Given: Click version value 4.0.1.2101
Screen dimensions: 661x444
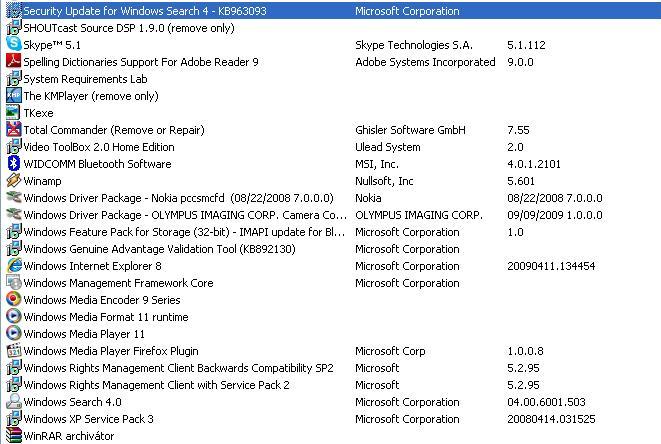Looking at the screenshot, I should [x=534, y=164].
